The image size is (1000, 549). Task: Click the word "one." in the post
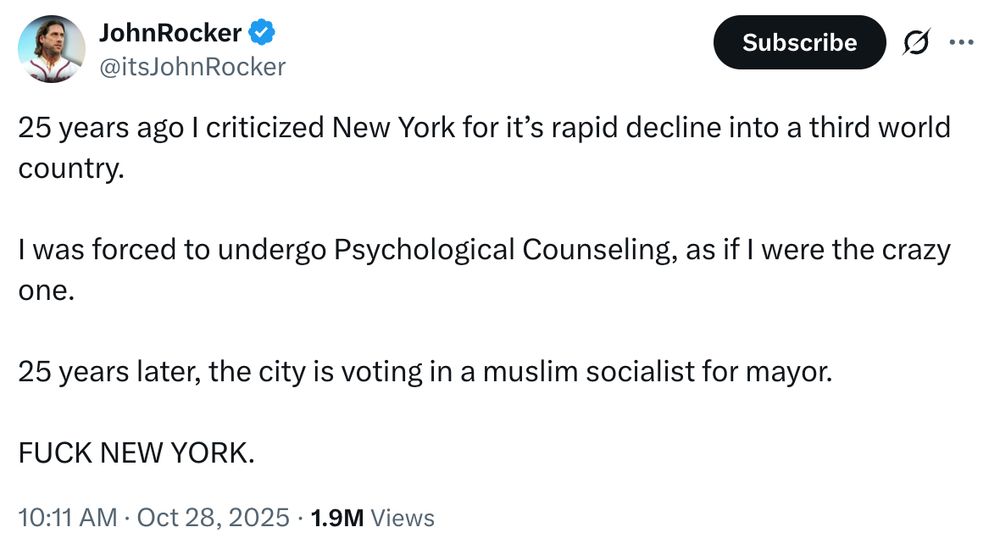pyautogui.click(x=47, y=289)
